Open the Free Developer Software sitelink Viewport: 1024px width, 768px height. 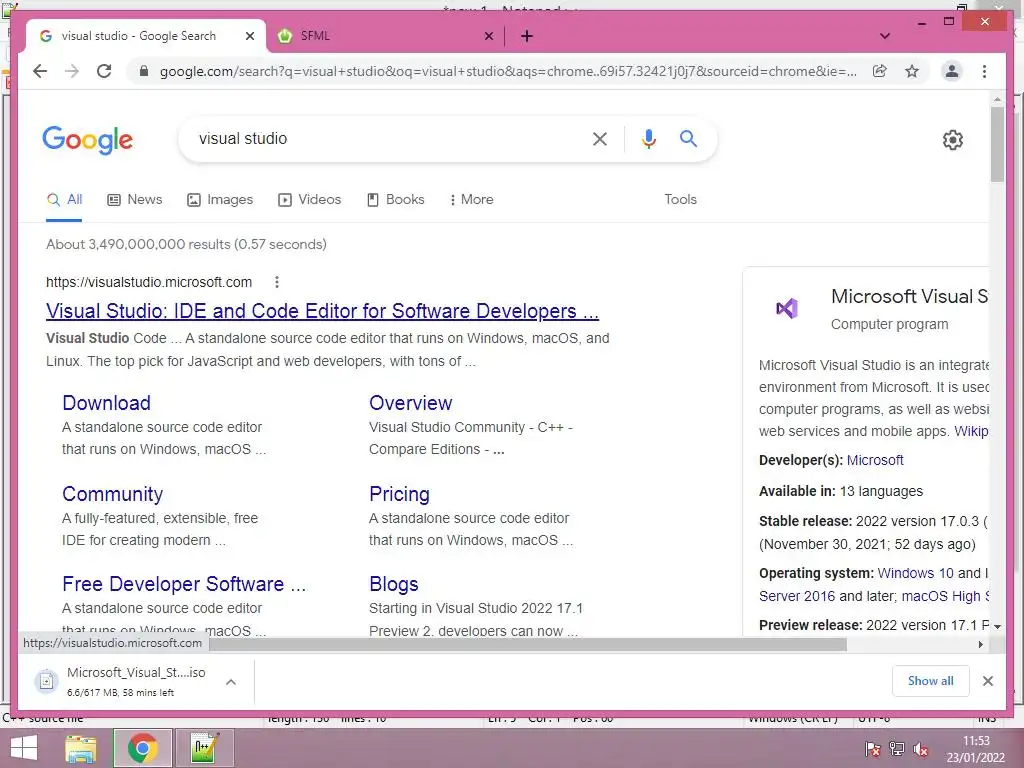pyautogui.click(x=184, y=584)
